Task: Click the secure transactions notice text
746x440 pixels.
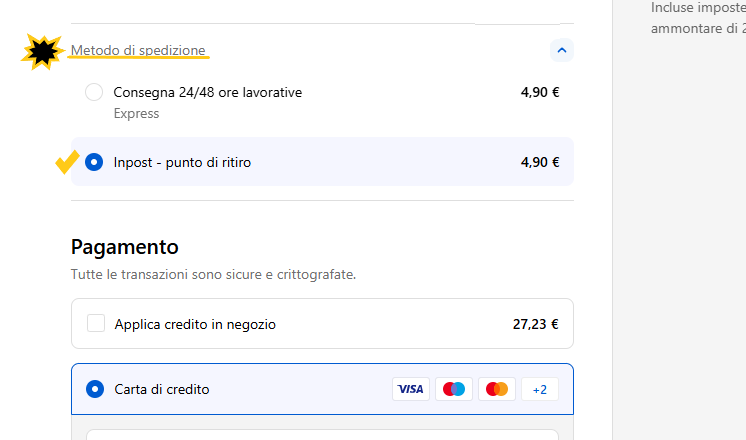Action: pyautogui.click(x=213, y=273)
